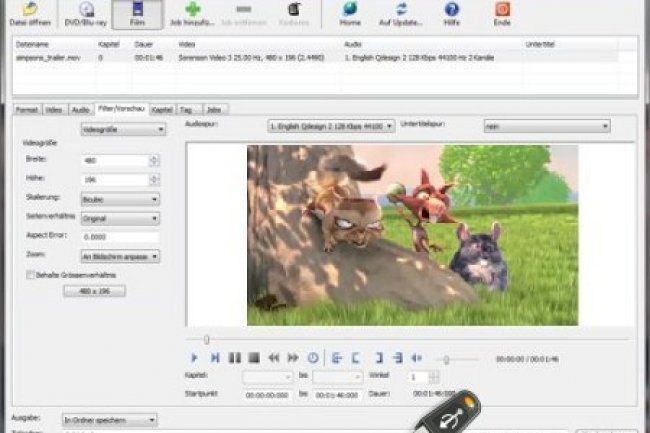Open the Kapitel end dropdown after bis
650x433 pixels.
coord(338,377)
